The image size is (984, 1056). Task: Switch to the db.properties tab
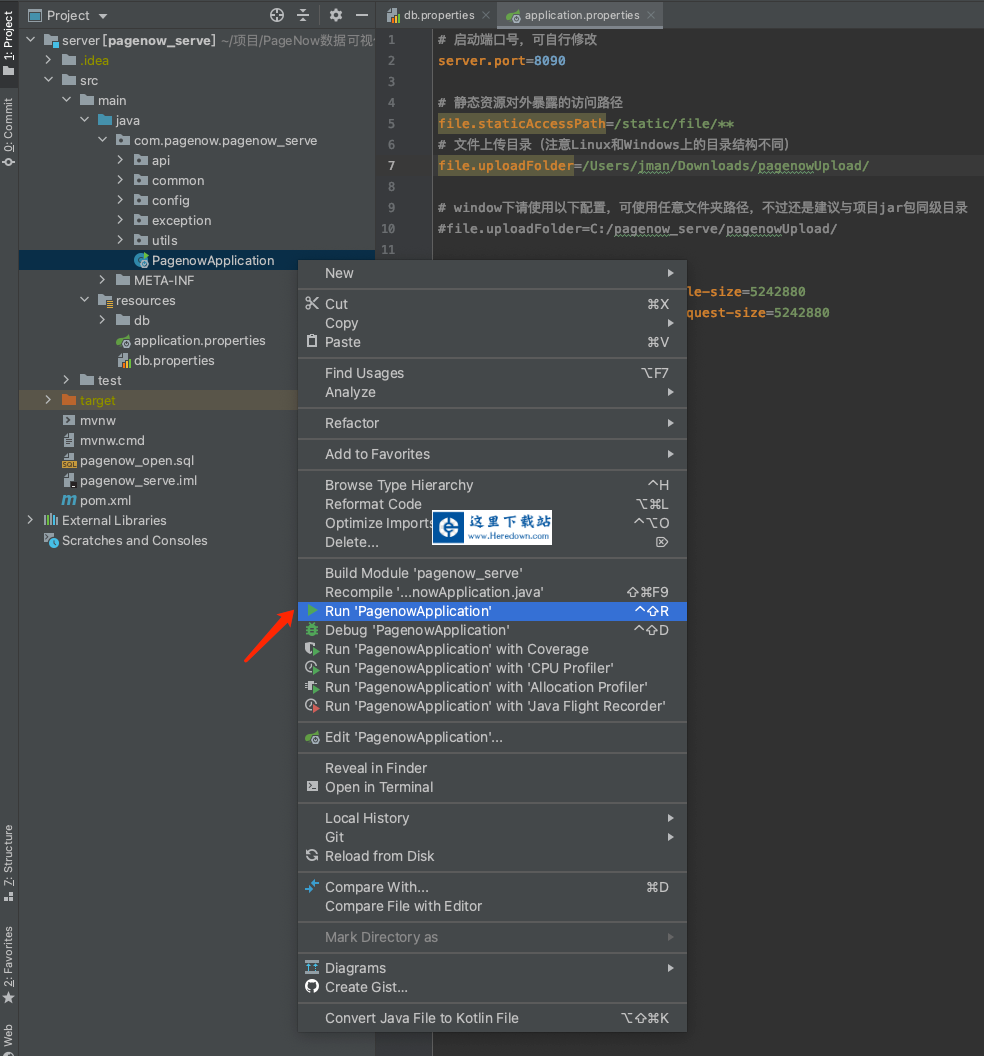438,15
